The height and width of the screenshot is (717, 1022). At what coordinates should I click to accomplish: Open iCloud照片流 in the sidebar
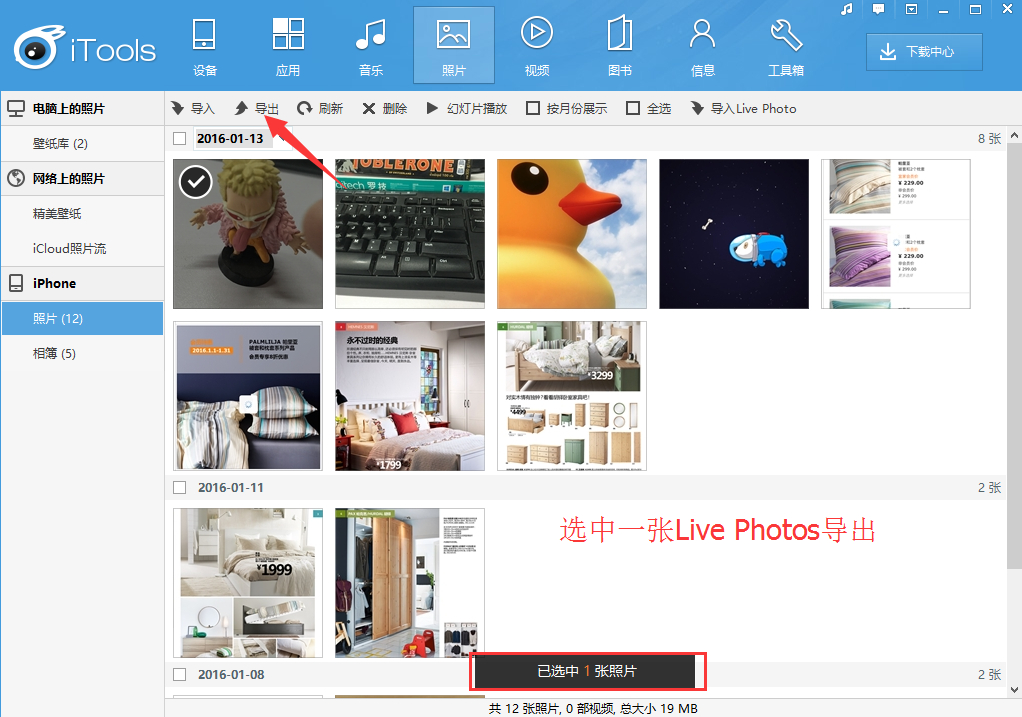[x=82, y=248]
